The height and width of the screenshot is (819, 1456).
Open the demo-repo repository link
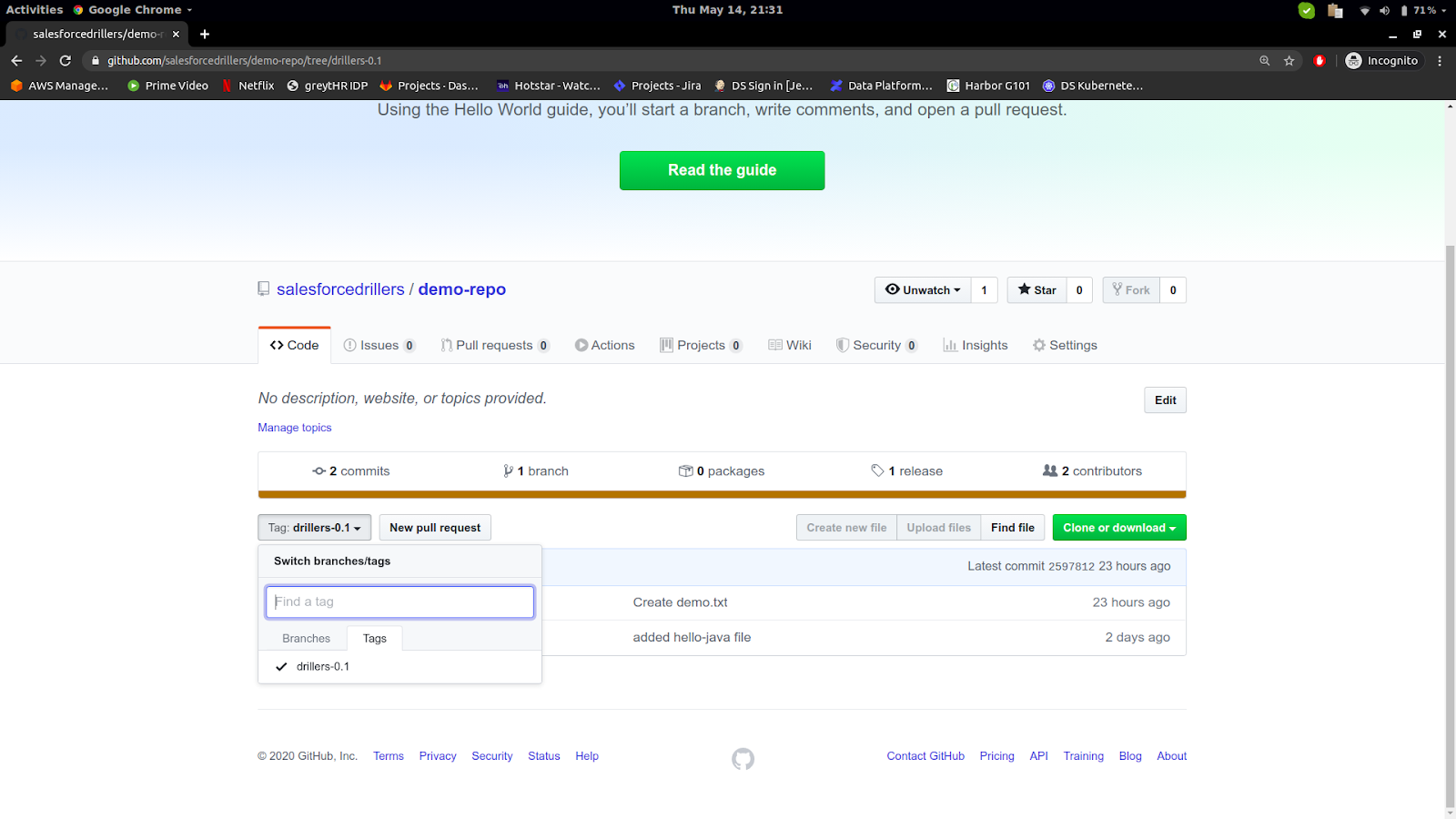pyautogui.click(x=461, y=289)
